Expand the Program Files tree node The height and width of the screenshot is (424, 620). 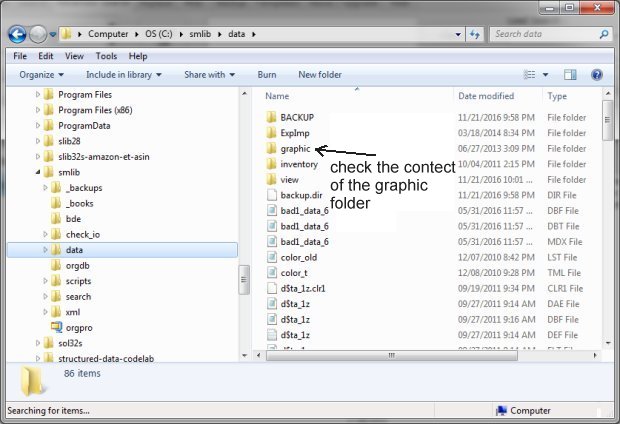38,95
